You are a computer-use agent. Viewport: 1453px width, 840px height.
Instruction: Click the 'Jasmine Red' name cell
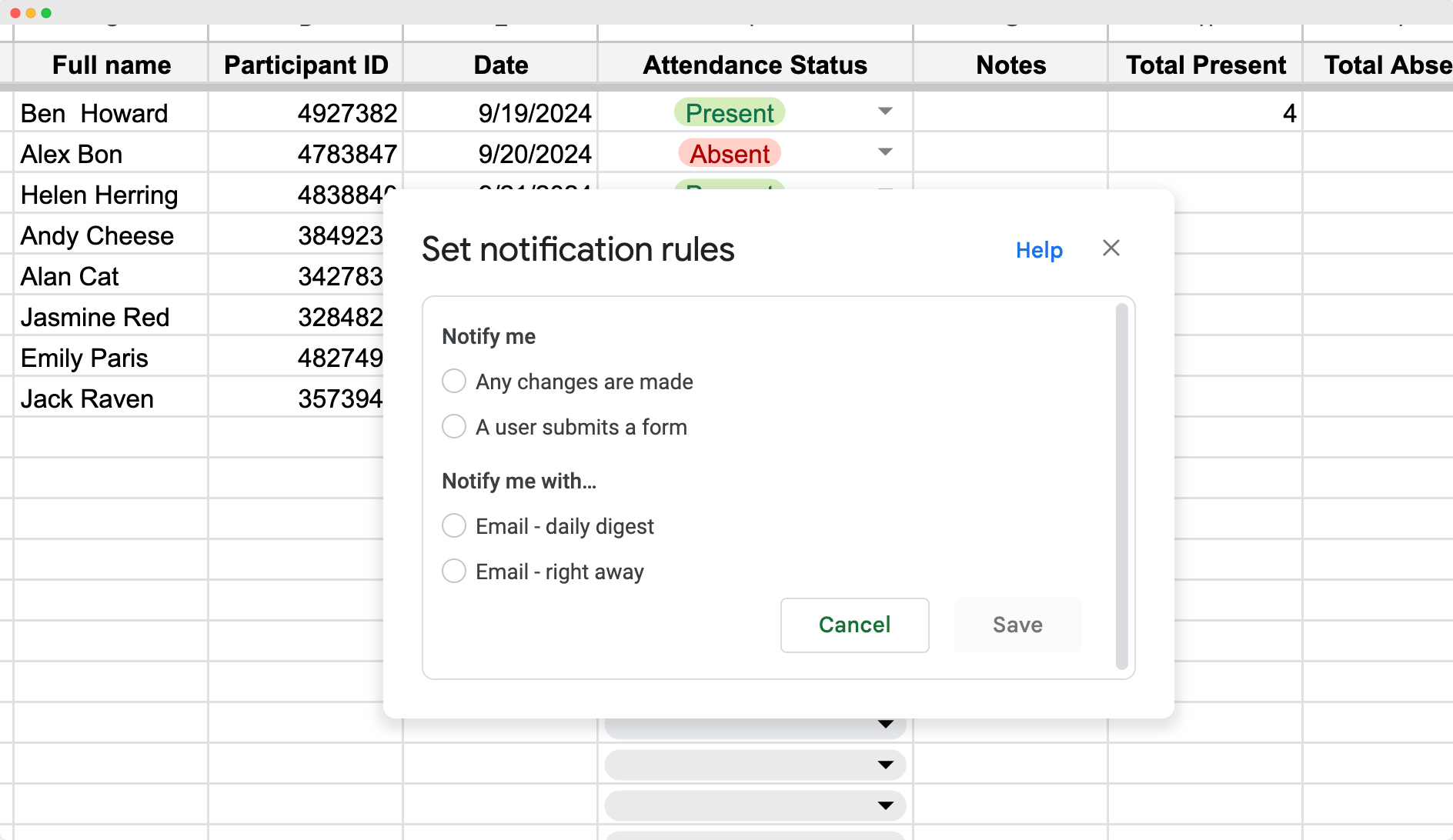(111, 316)
